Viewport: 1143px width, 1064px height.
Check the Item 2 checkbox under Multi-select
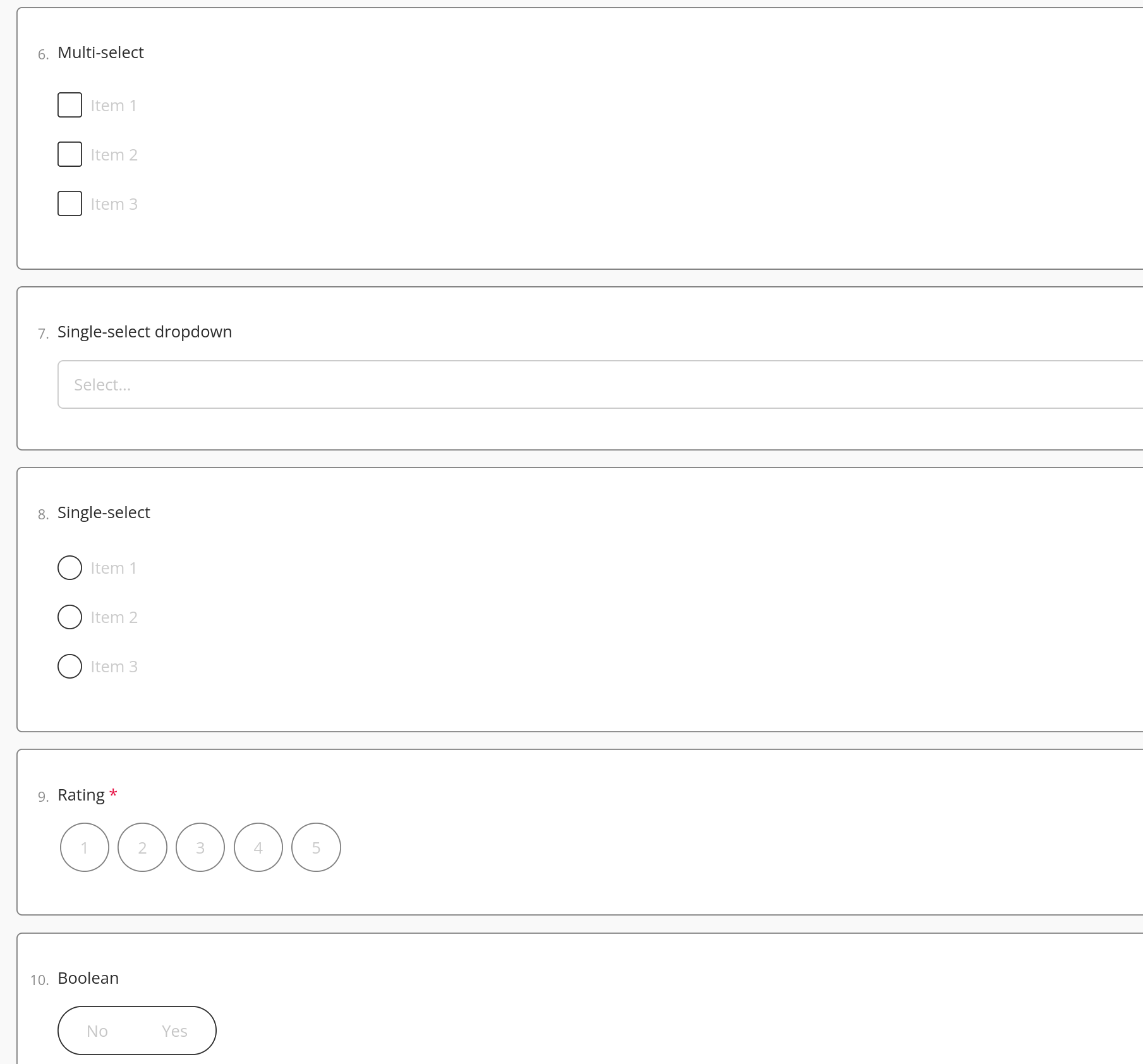click(70, 154)
